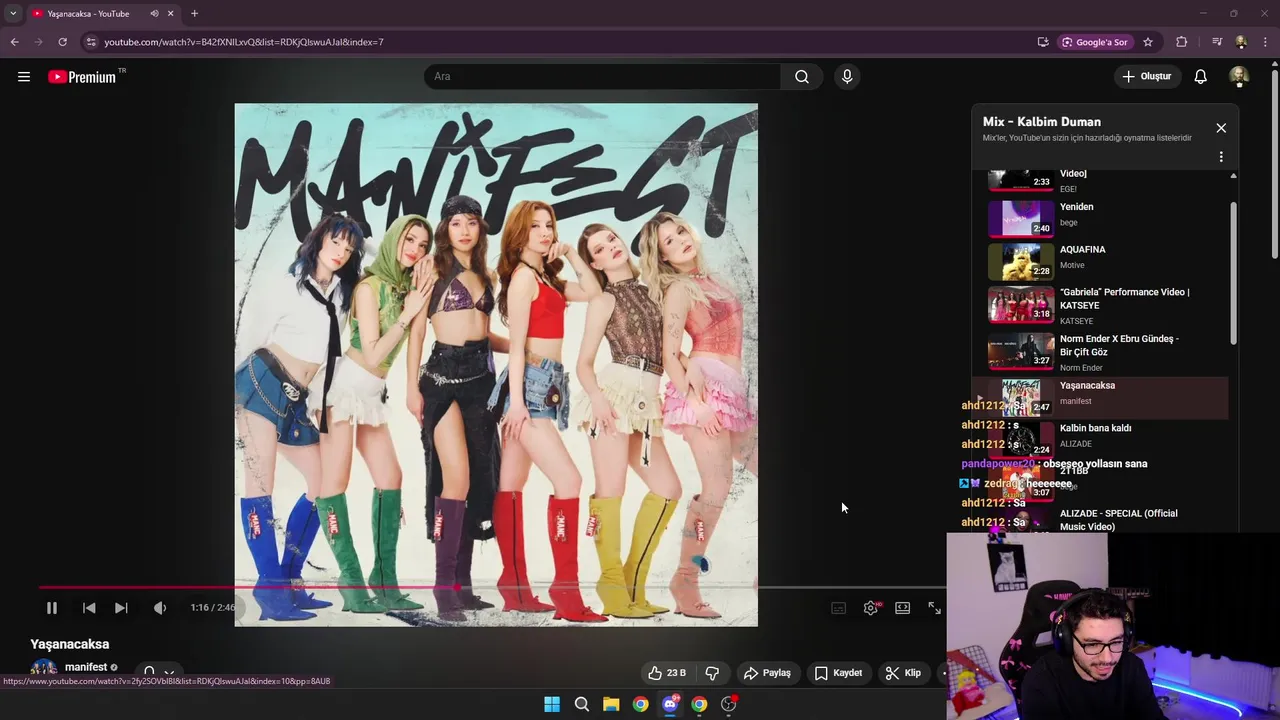1280x720 pixels.
Task: Open Windows taskbar search
Action: click(581, 704)
